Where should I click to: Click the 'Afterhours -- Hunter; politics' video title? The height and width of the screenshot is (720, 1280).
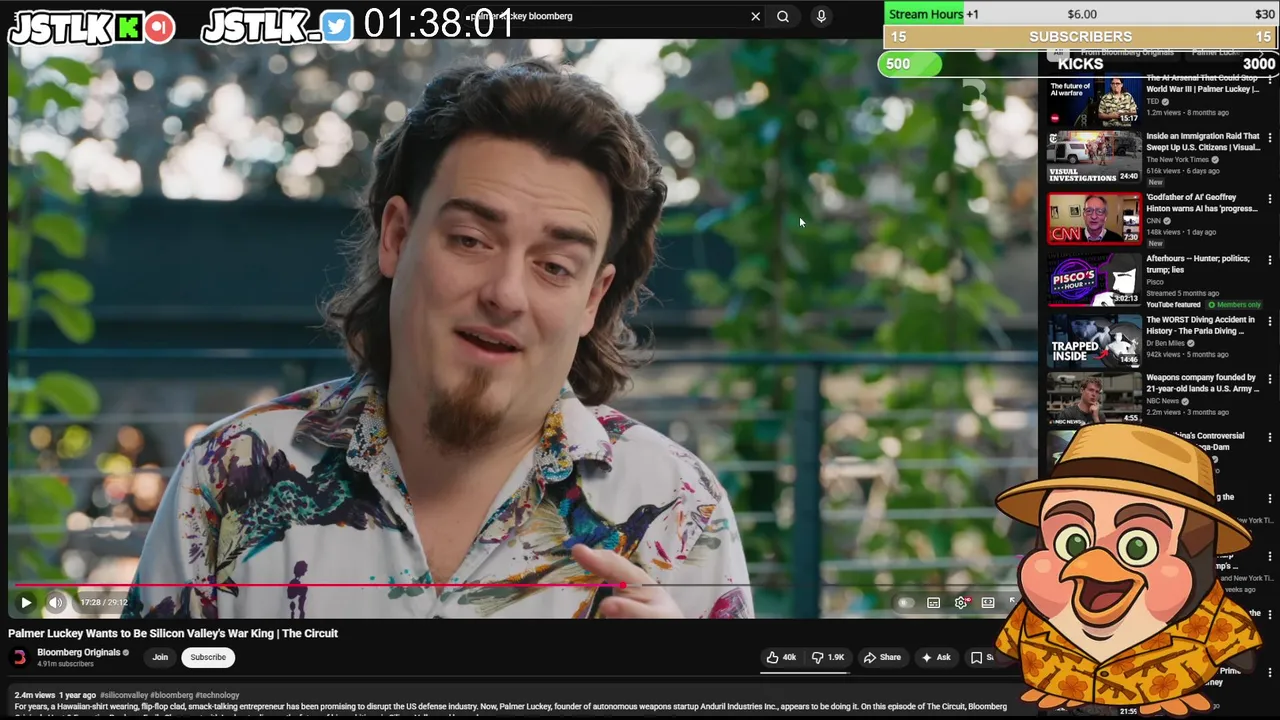pyautogui.click(x=1198, y=264)
